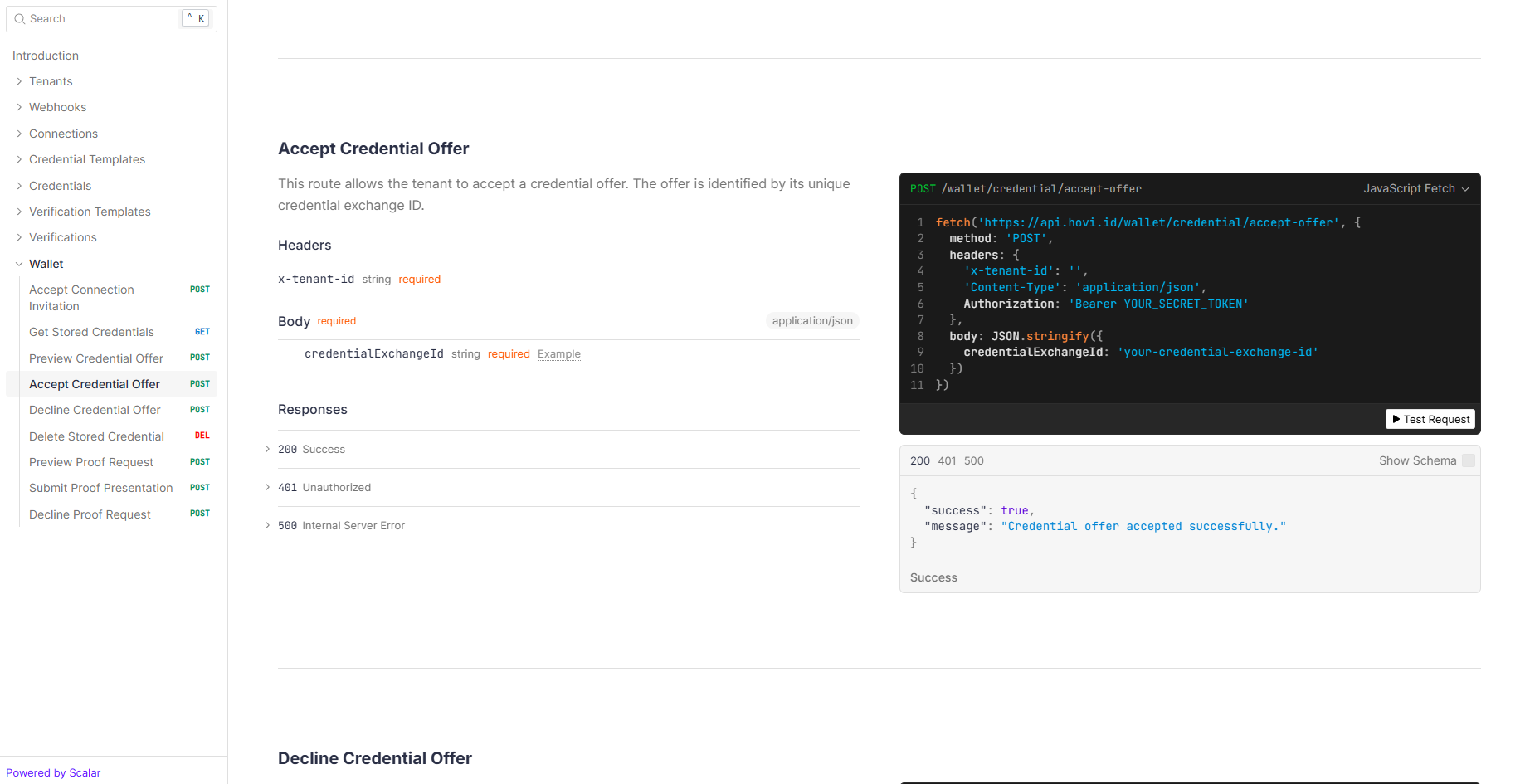This screenshot has height=784, width=1530.
Task: Open Decline Credential Offer in sidebar
Action: pos(95,410)
